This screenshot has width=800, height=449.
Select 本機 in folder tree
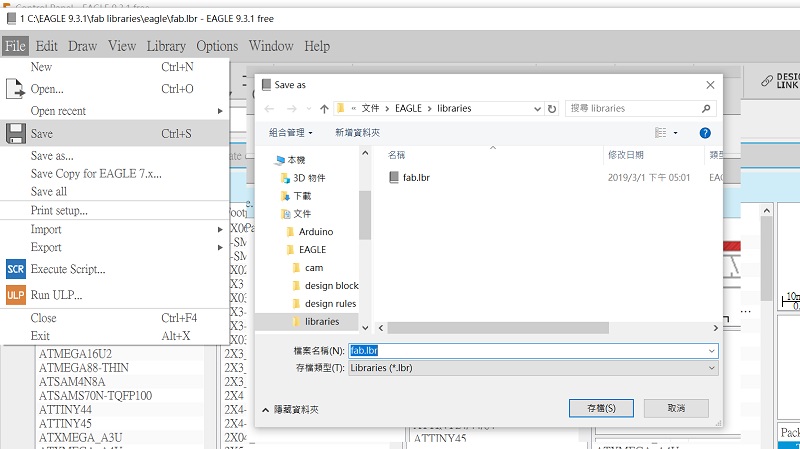296,160
